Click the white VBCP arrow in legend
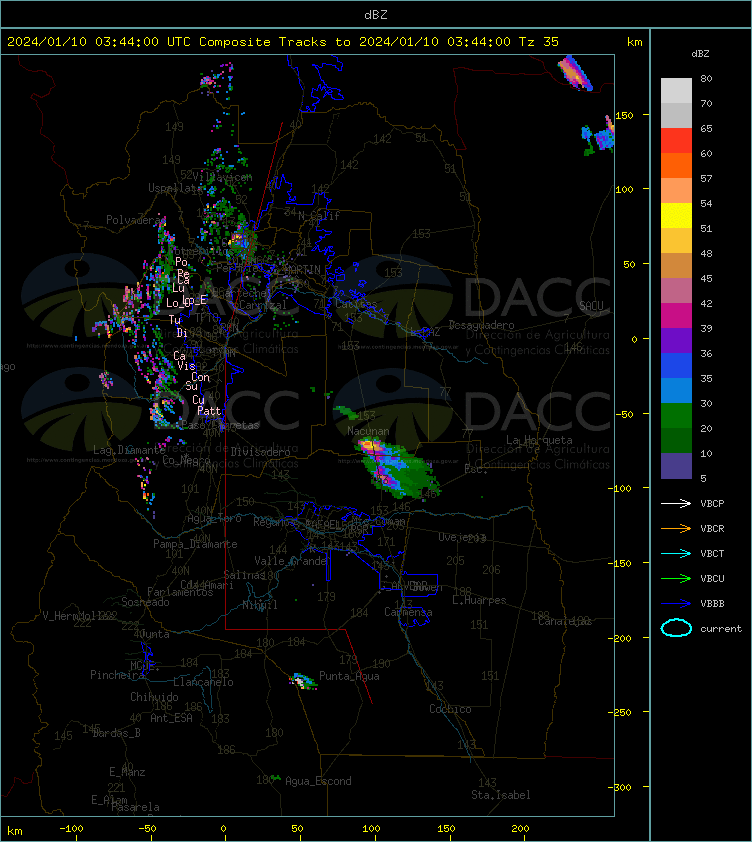Viewport: 752px width, 842px height. [676, 503]
